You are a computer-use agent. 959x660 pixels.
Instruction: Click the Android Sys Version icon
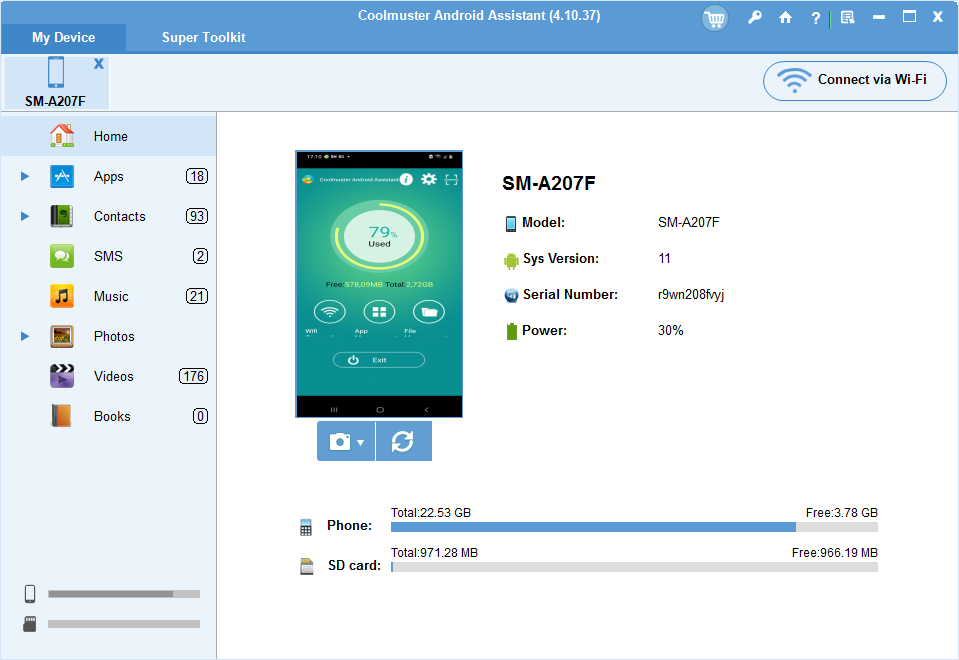coord(511,261)
